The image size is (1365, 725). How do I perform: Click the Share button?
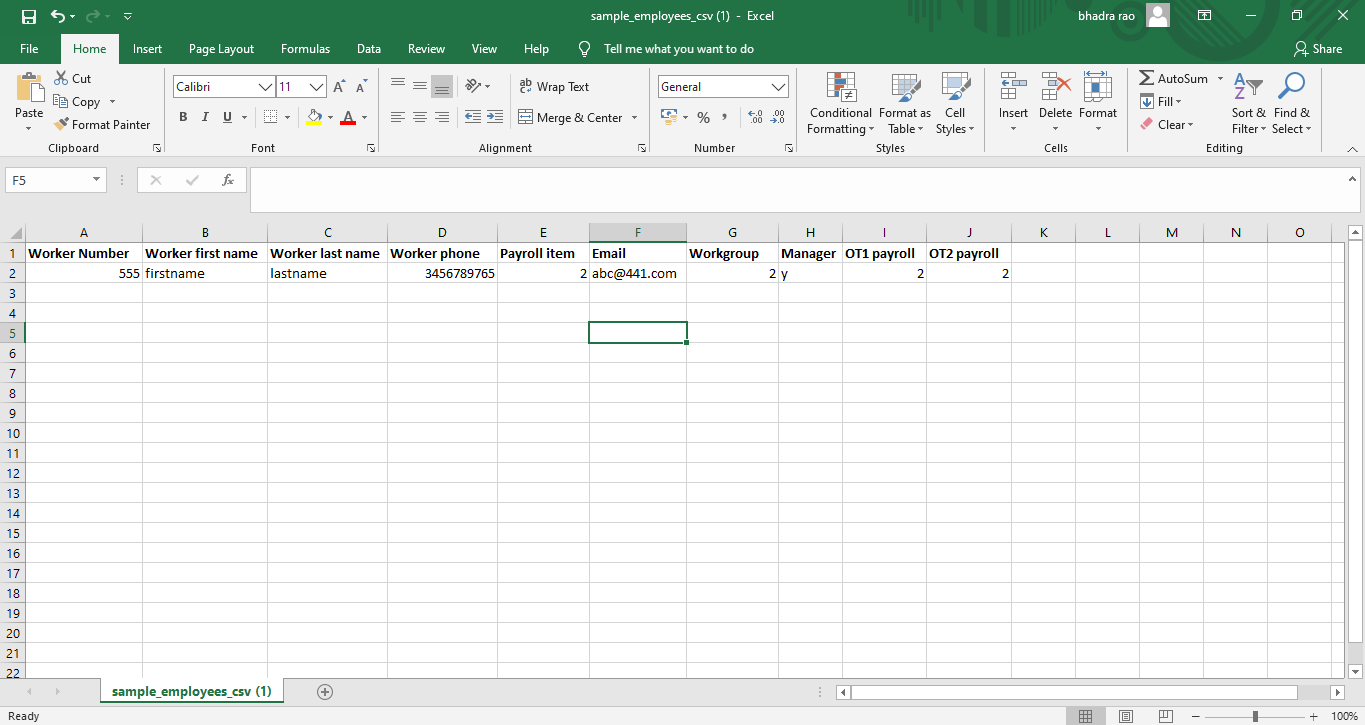(1317, 49)
